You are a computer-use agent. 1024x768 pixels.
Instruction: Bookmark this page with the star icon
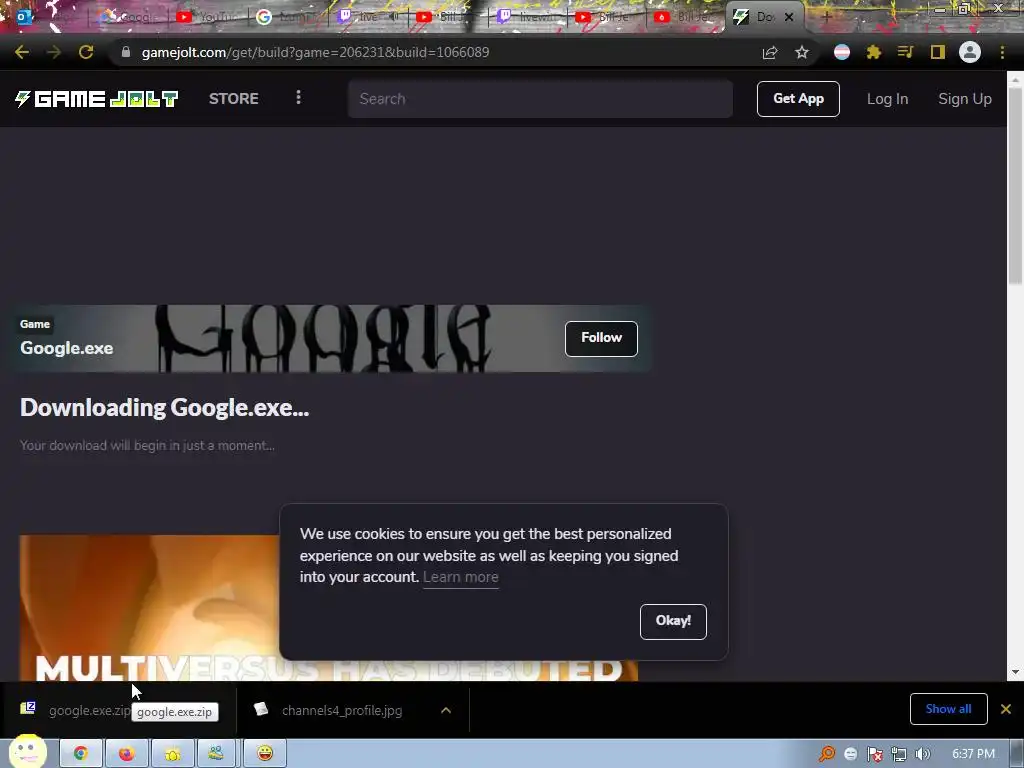point(802,52)
